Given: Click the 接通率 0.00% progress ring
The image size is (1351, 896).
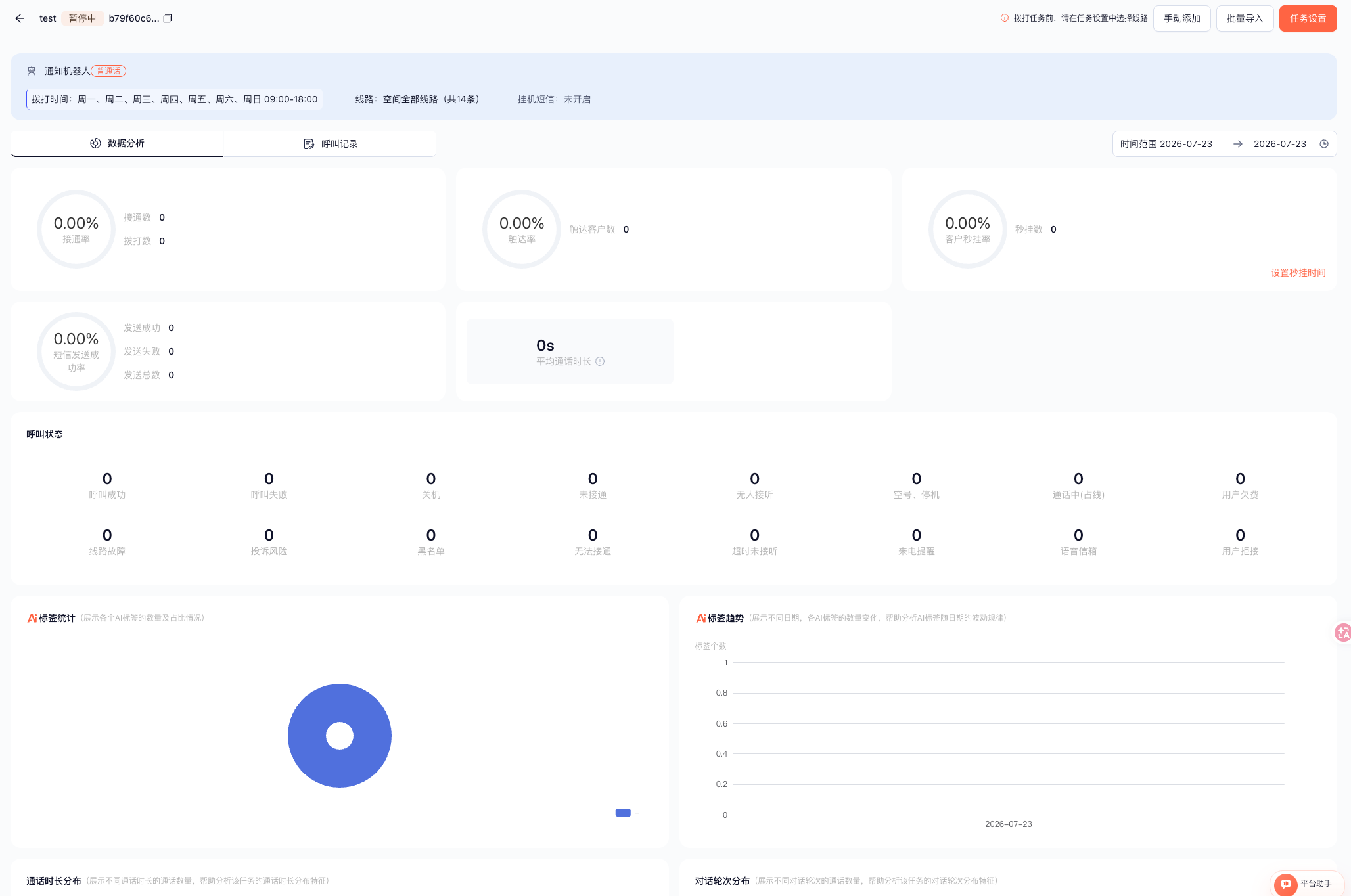Looking at the screenshot, I should coord(76,229).
